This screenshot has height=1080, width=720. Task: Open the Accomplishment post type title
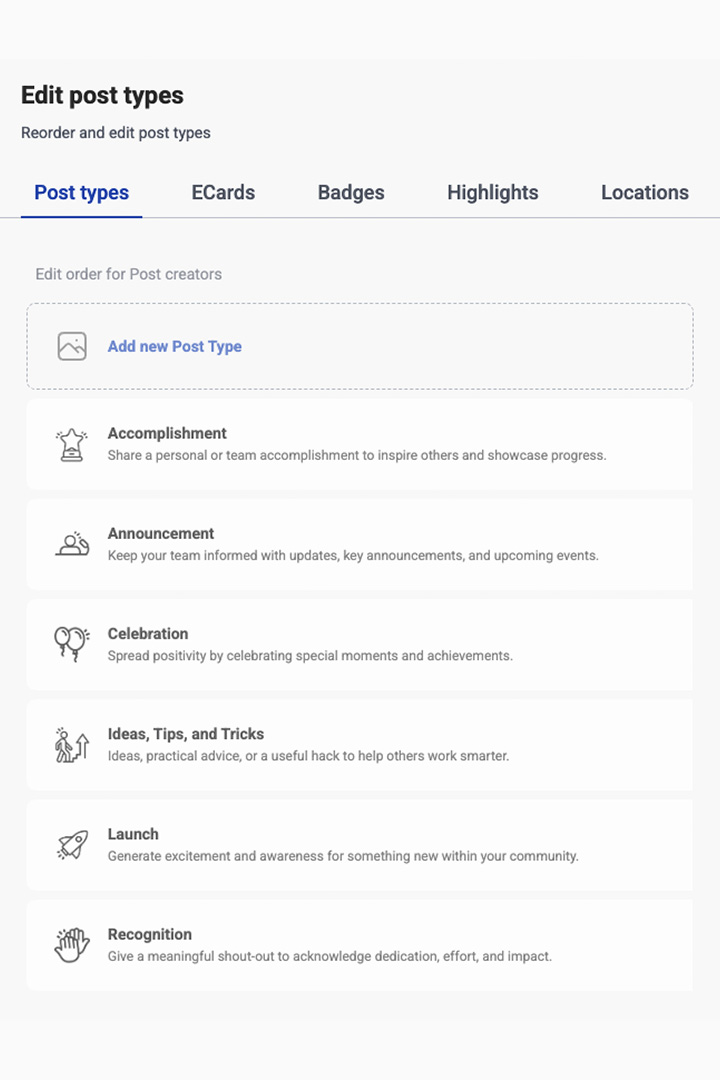click(x=167, y=433)
